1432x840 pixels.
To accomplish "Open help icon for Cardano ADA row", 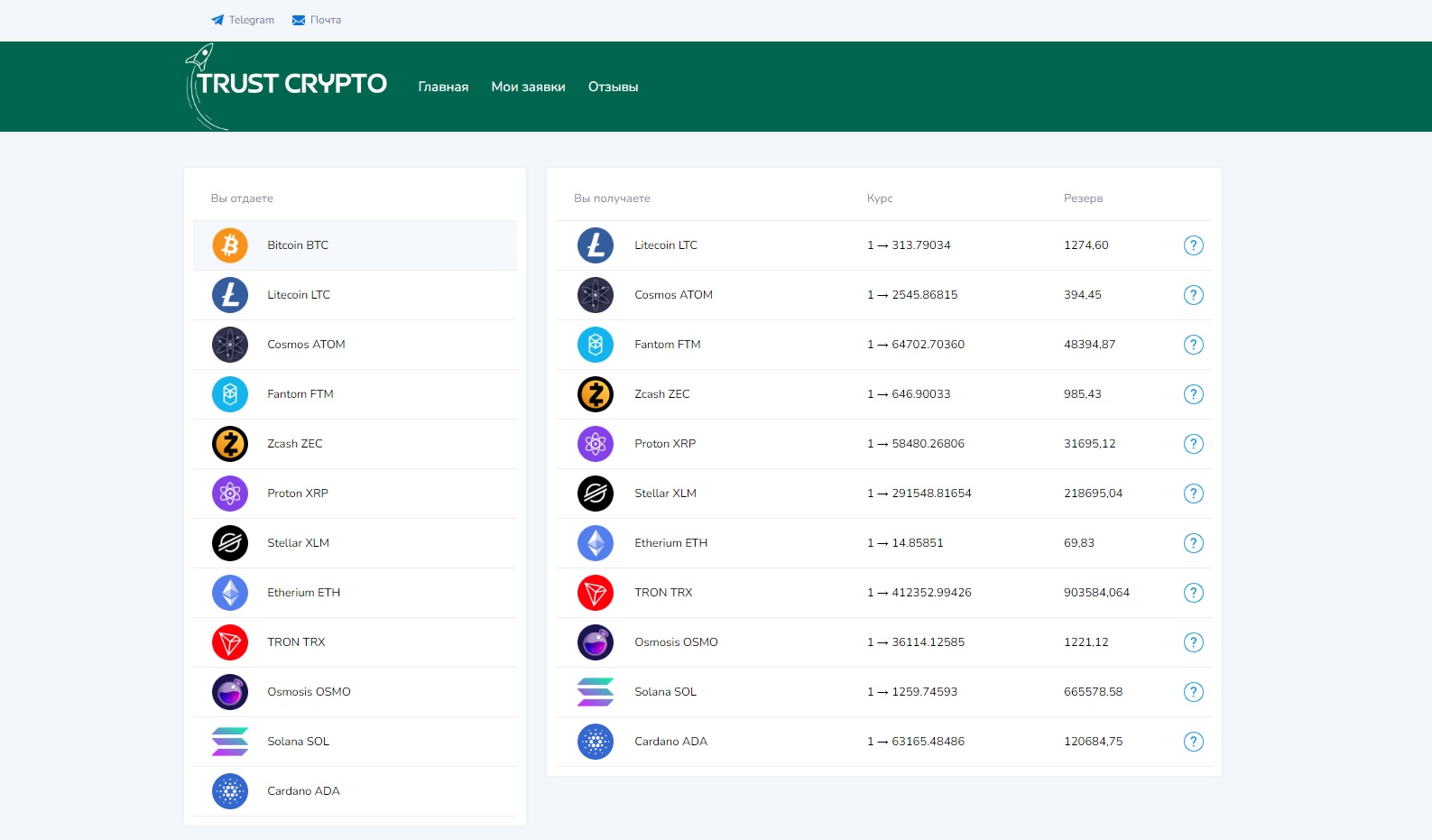I will (x=1193, y=742).
